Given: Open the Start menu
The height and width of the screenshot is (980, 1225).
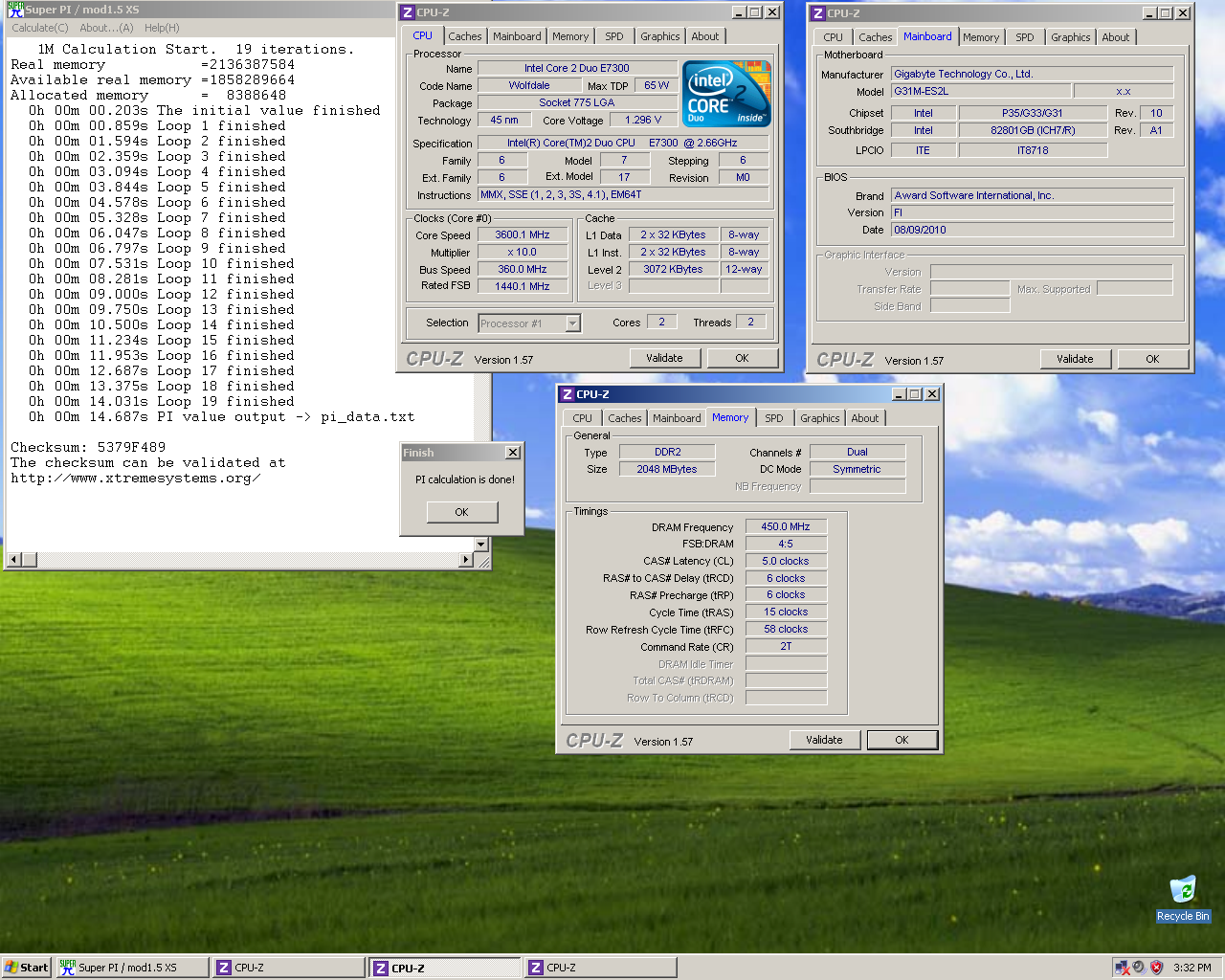Looking at the screenshot, I should point(26,968).
